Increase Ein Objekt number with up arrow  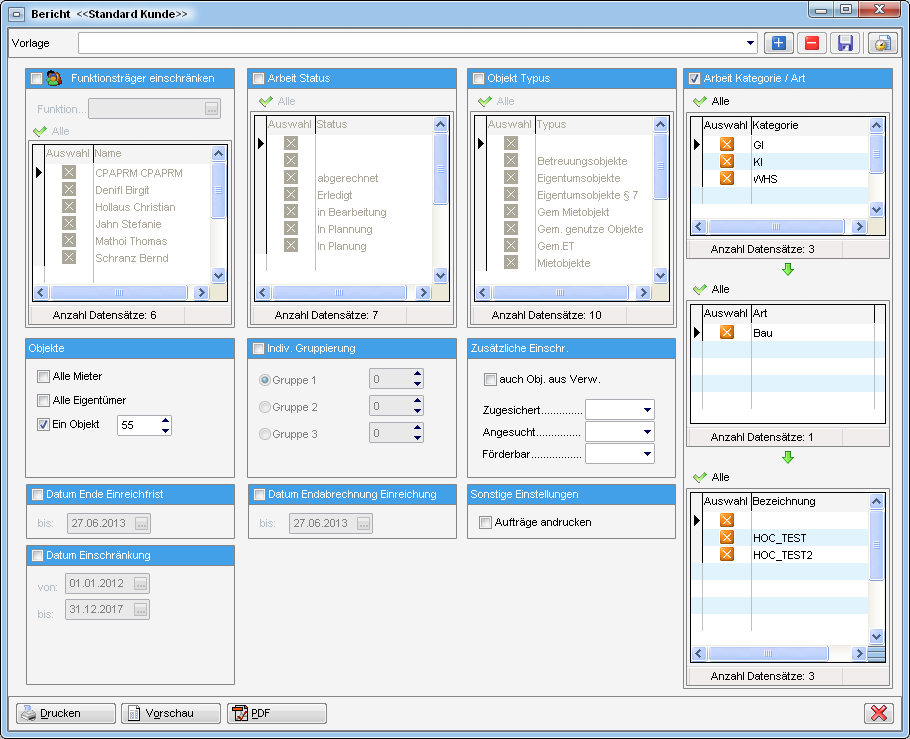165,420
